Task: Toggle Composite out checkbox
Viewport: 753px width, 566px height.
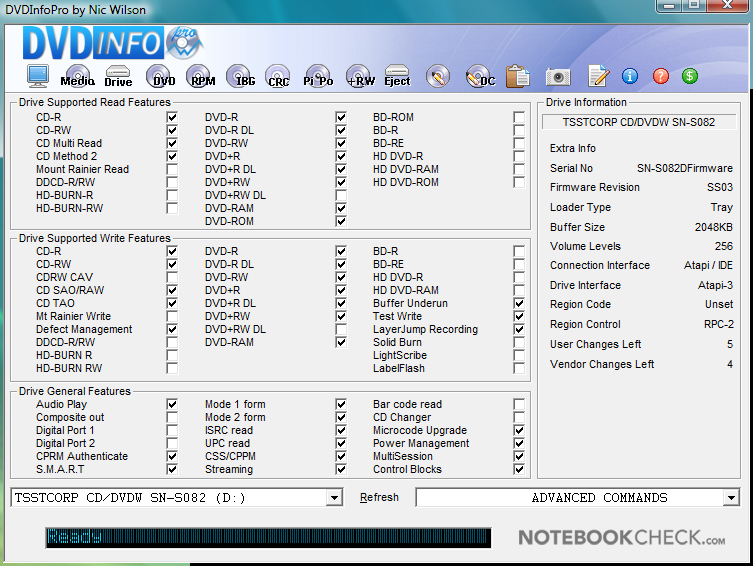Action: [172, 417]
